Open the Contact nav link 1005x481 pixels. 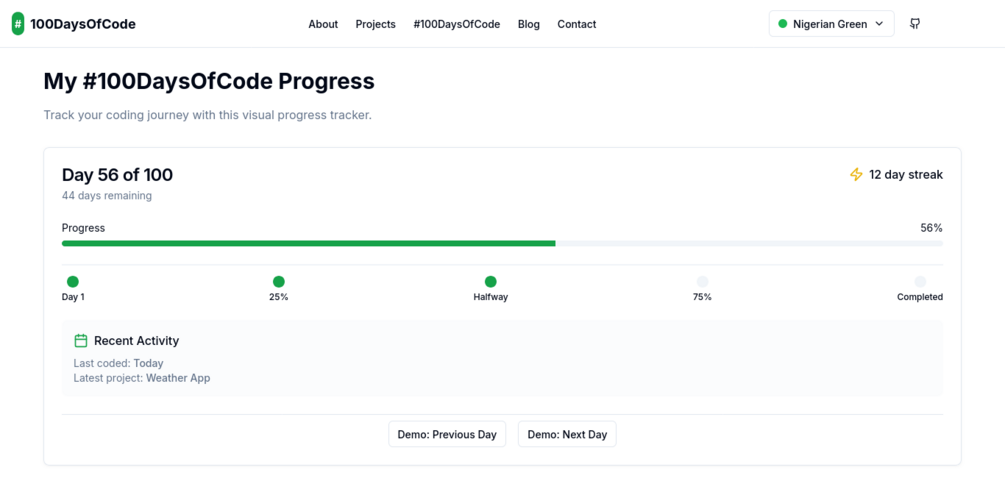coord(576,24)
